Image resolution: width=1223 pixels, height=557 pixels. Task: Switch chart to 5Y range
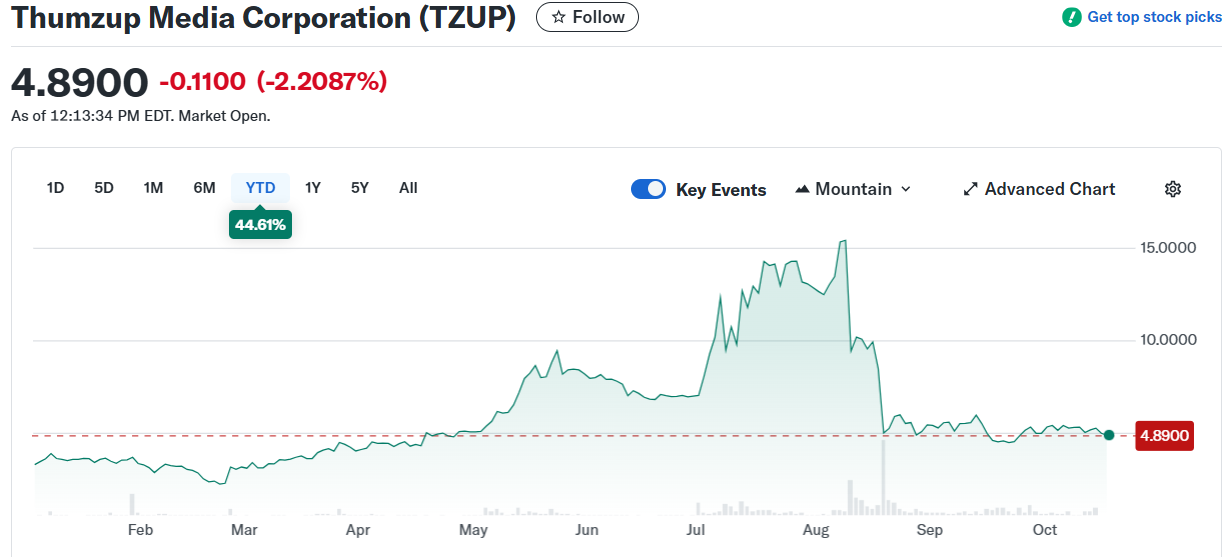click(360, 188)
